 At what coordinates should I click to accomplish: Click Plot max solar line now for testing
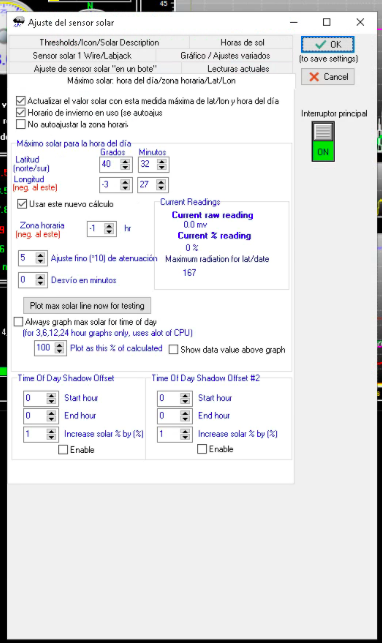click(x=87, y=306)
